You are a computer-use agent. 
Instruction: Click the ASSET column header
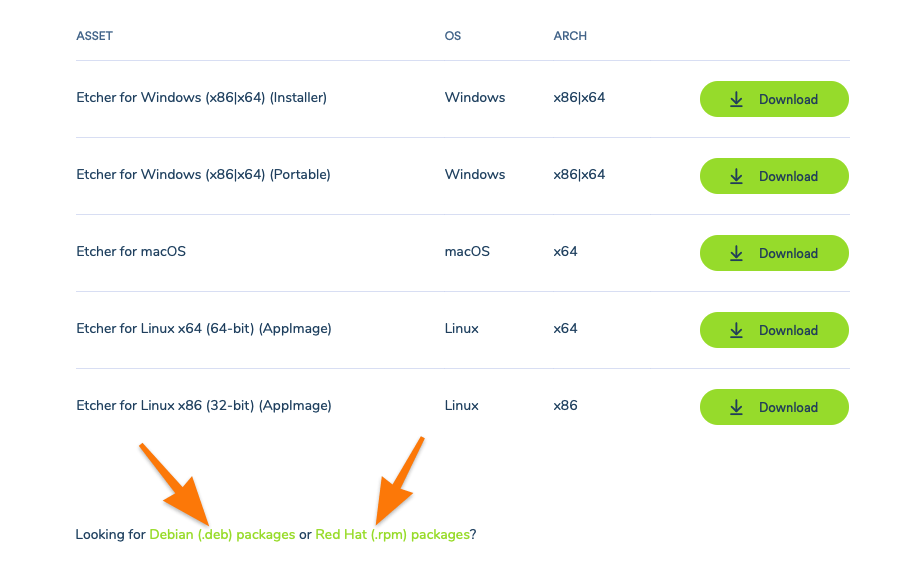94,36
